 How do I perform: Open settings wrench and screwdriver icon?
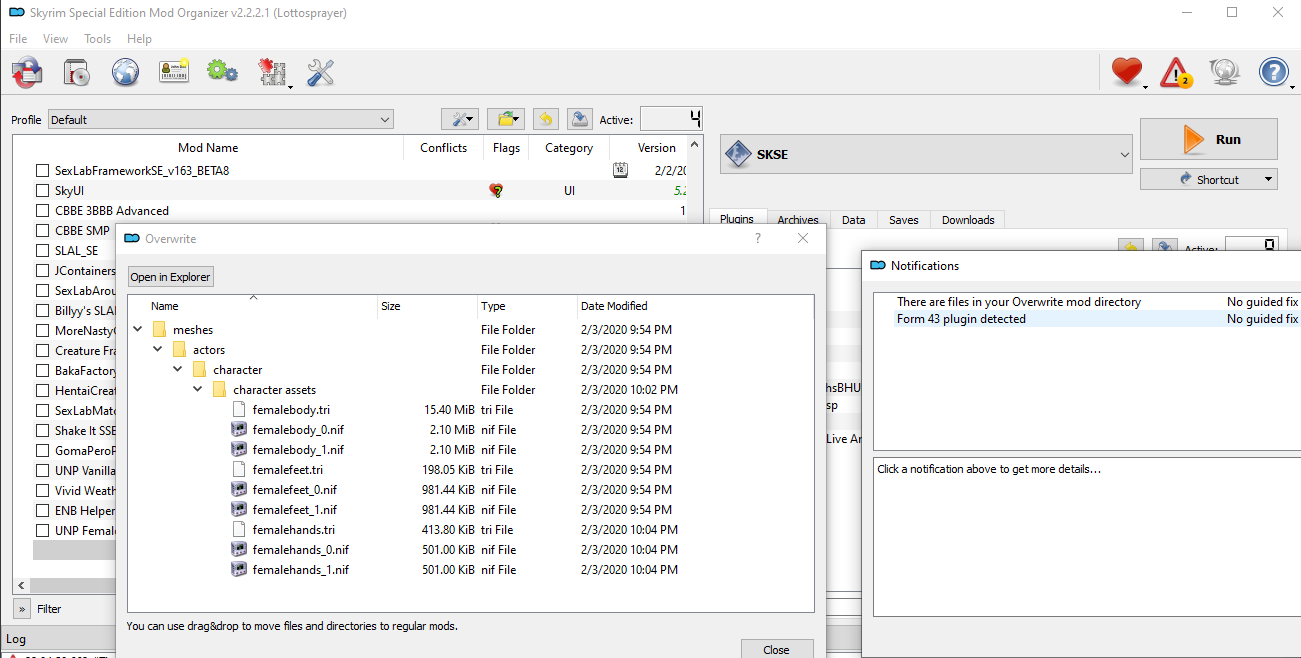[x=320, y=72]
